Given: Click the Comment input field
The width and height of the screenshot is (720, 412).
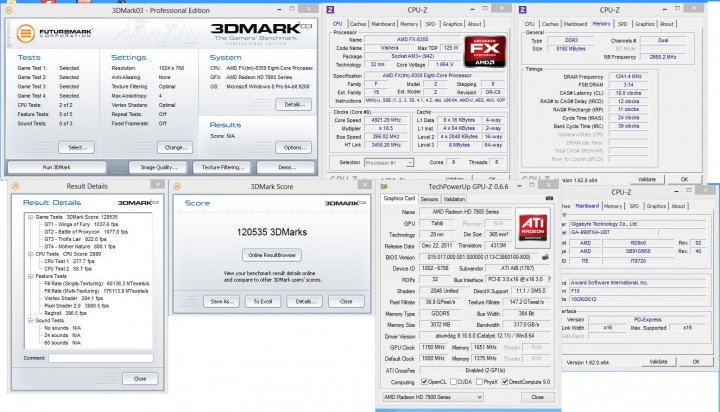Looking at the screenshot, I should 101,358.
